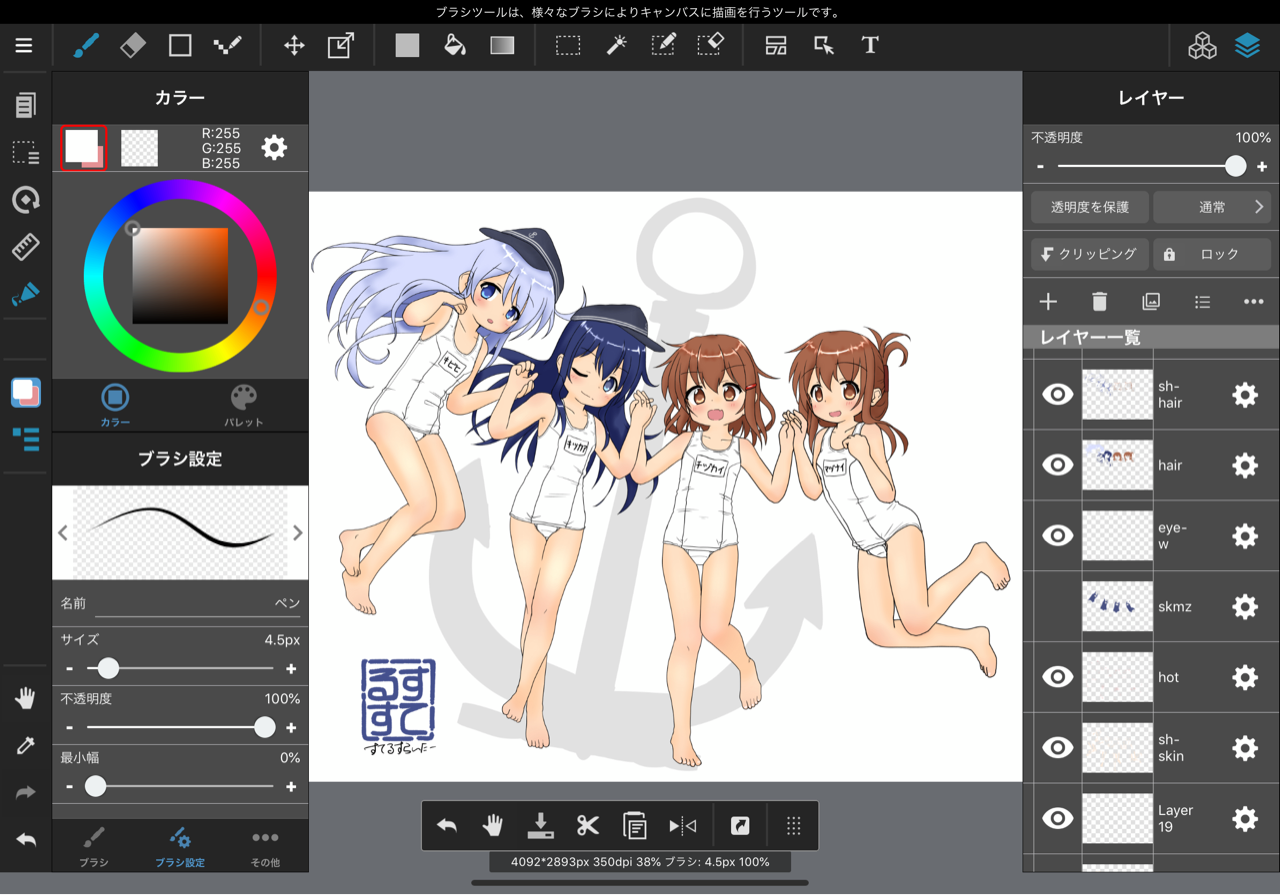Hide the sh-hair layer

pyautogui.click(x=1057, y=395)
